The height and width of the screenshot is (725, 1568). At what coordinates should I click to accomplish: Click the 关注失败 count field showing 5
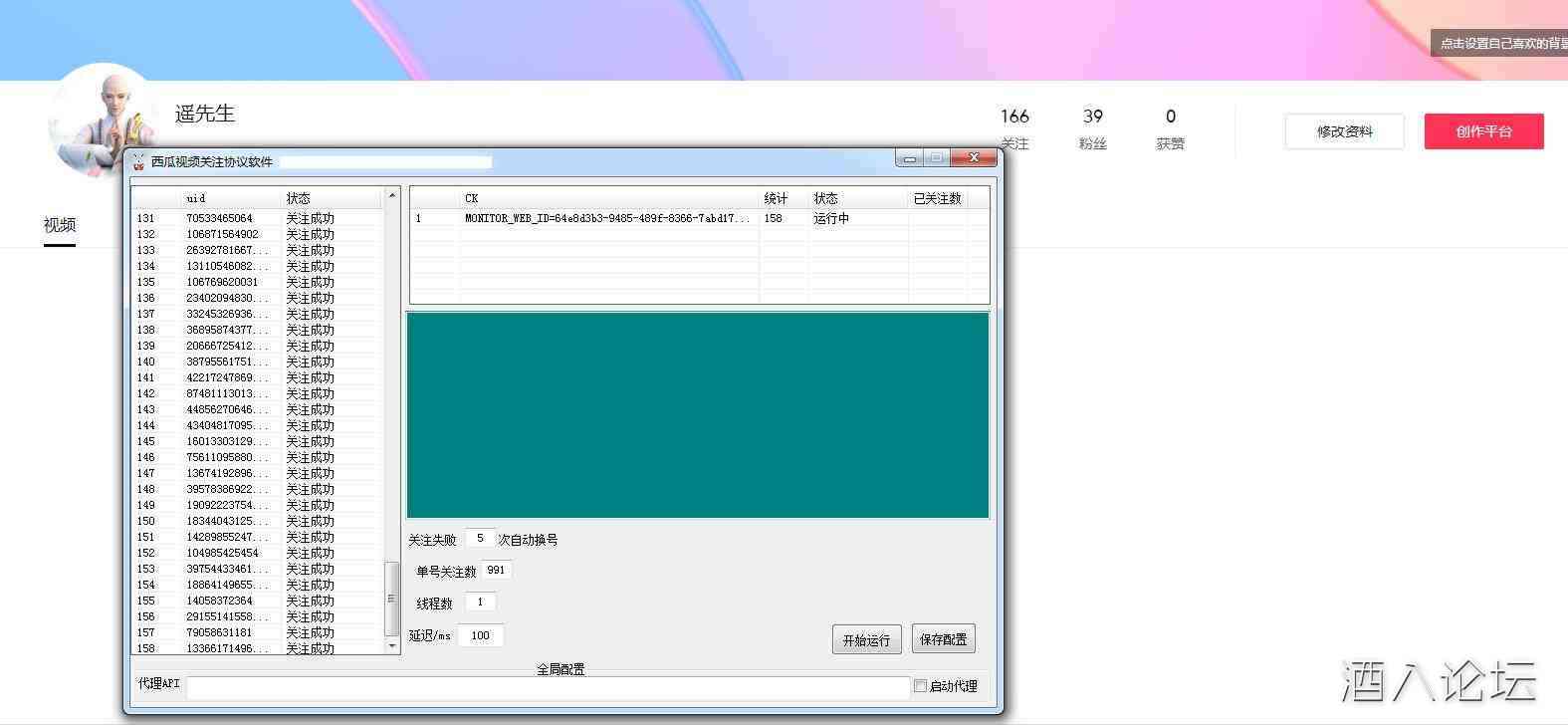(480, 538)
